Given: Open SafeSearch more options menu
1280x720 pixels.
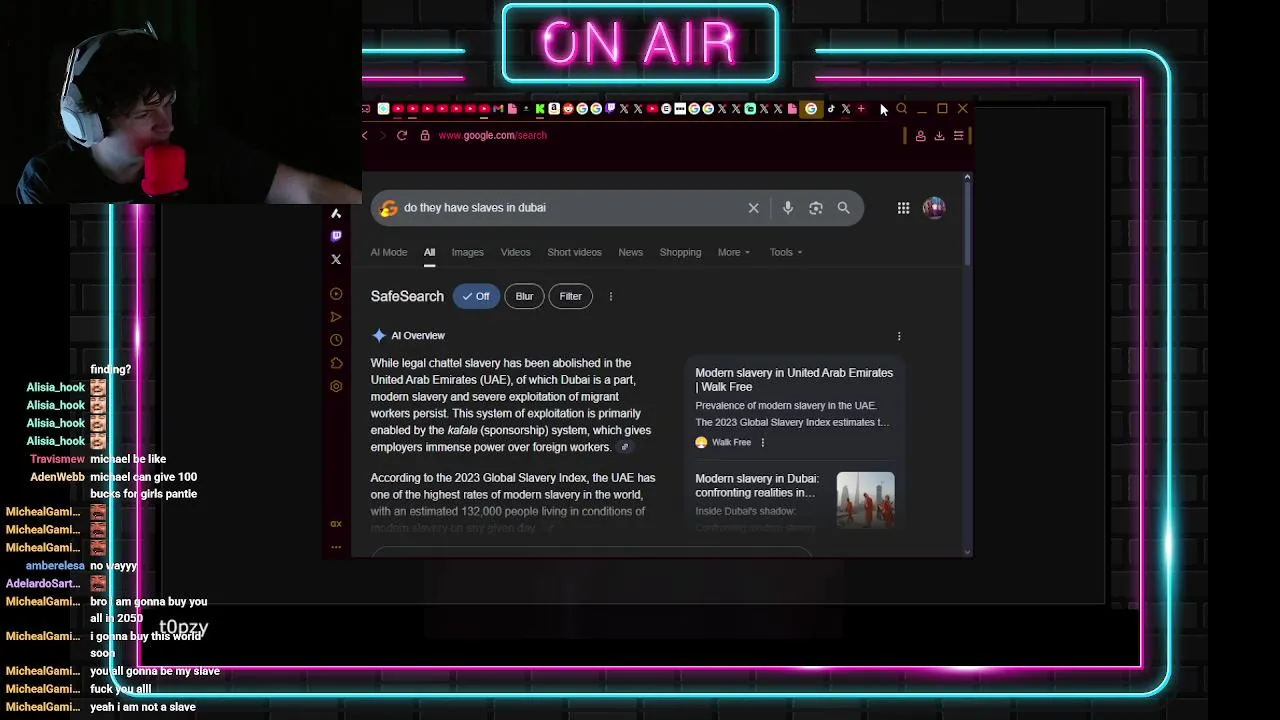Looking at the screenshot, I should tap(610, 296).
